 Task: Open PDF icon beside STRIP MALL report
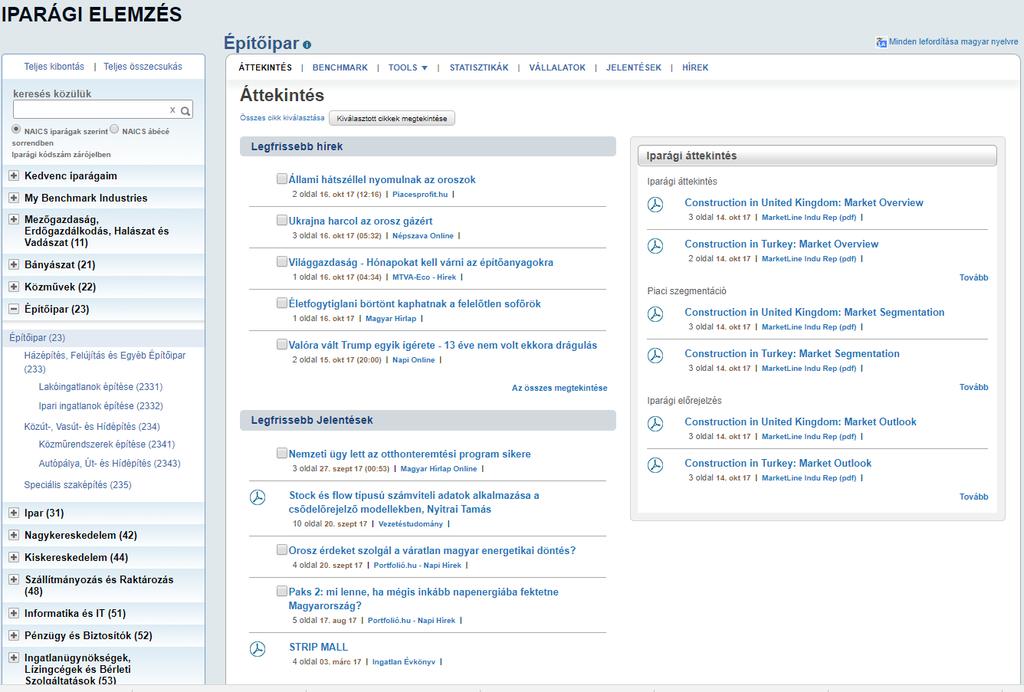pyautogui.click(x=258, y=649)
